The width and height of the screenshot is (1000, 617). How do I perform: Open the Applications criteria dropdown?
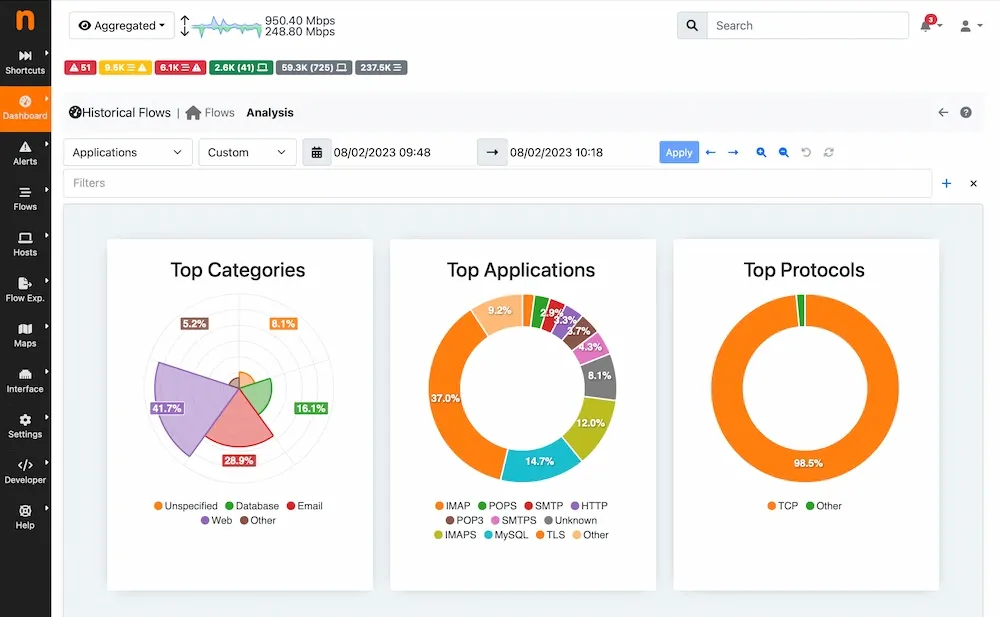(x=127, y=152)
